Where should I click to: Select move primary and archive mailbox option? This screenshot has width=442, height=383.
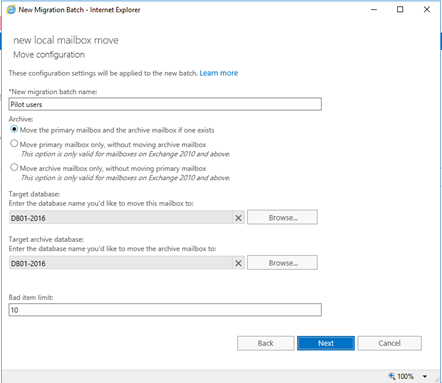coord(14,129)
